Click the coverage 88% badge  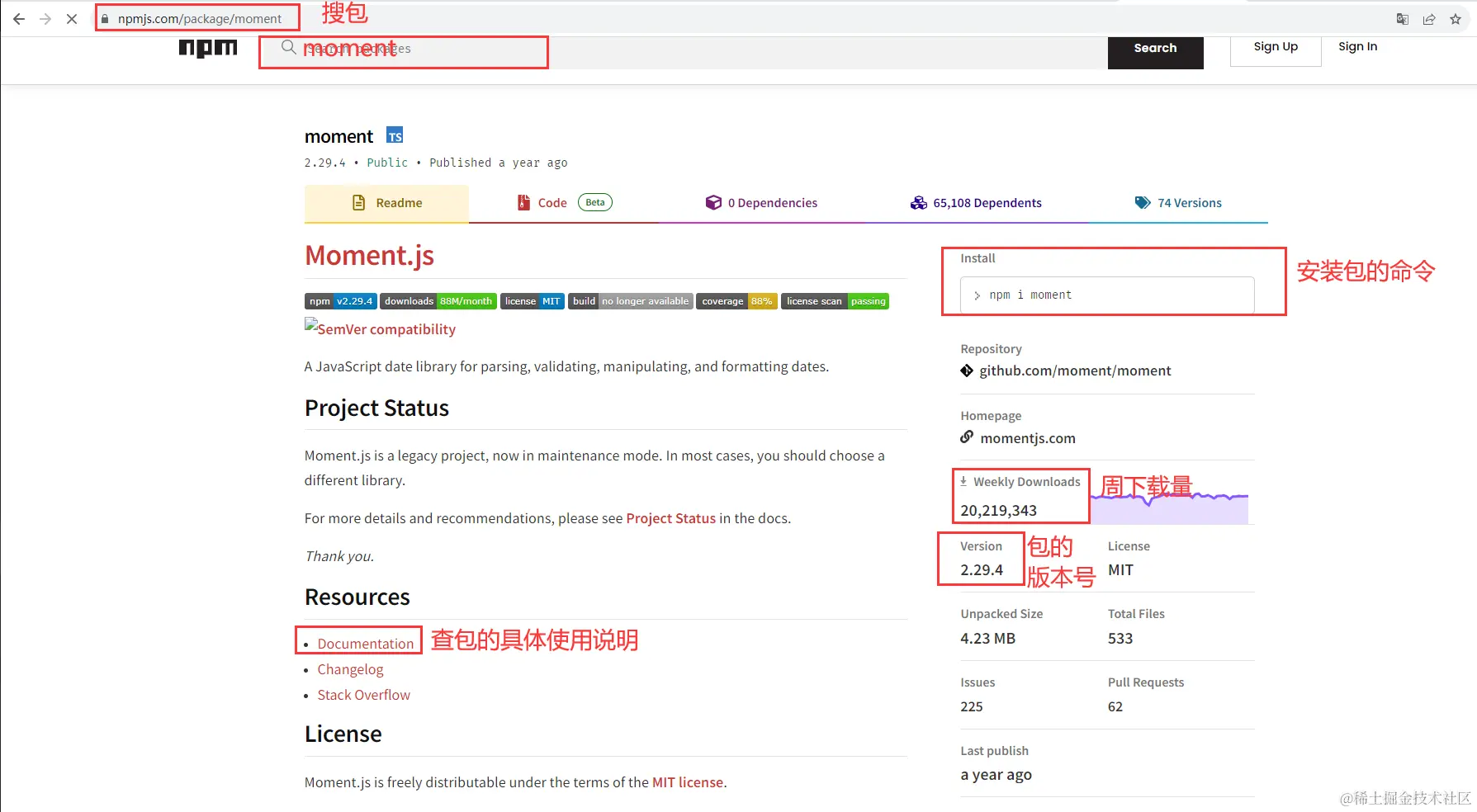coord(736,301)
